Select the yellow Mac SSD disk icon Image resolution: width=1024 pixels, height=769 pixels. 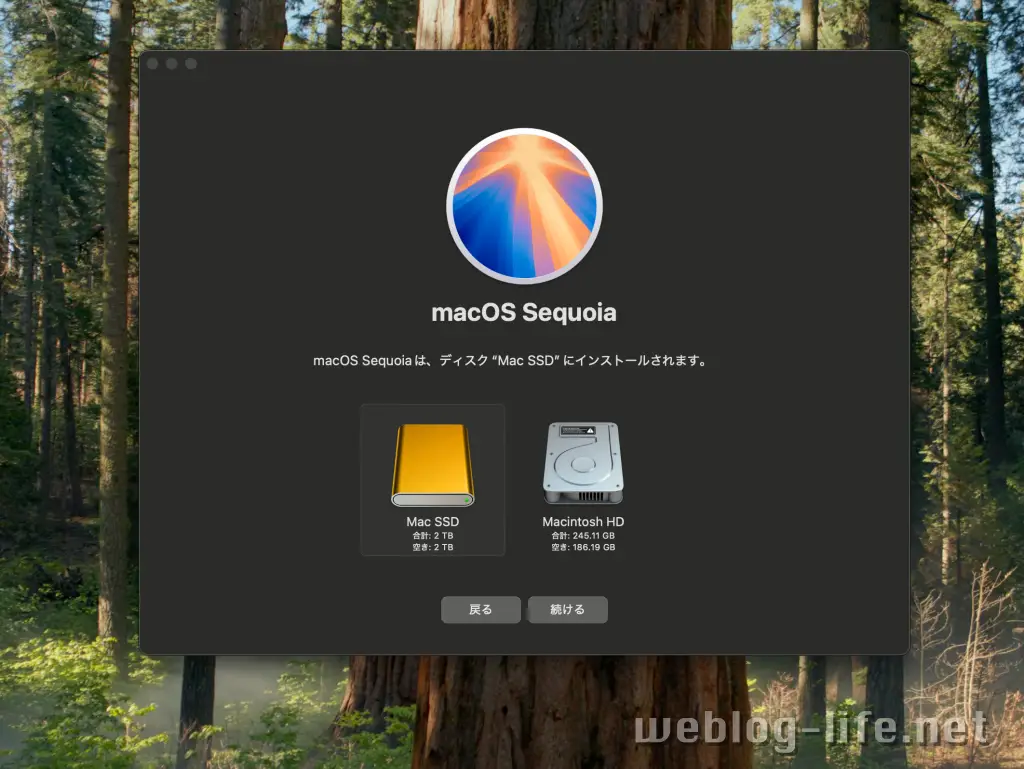432,465
